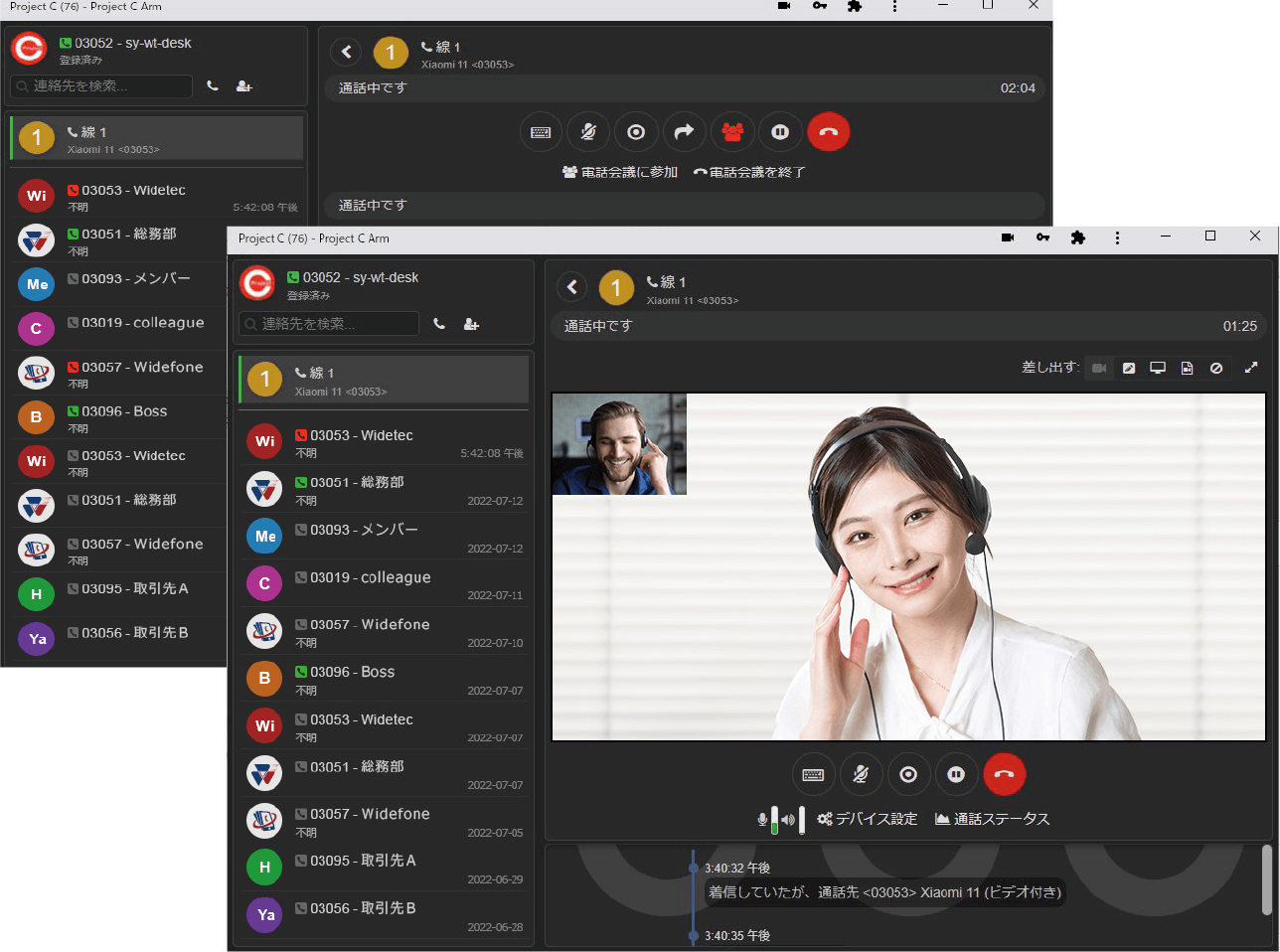Select 線 1 Xiaomi 11 in front contact list
1280x952 pixels.
384,381
